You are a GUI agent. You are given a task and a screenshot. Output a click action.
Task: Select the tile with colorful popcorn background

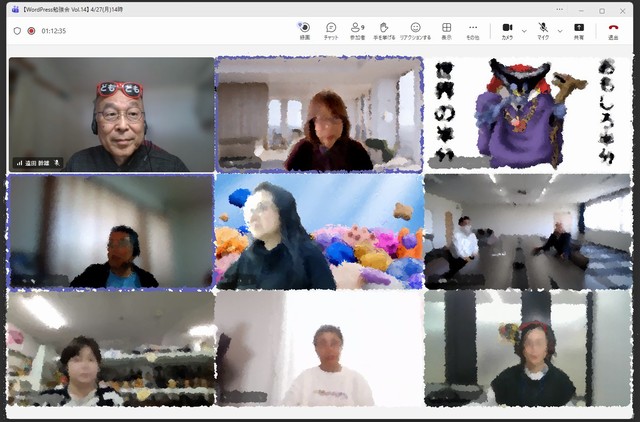click(319, 232)
